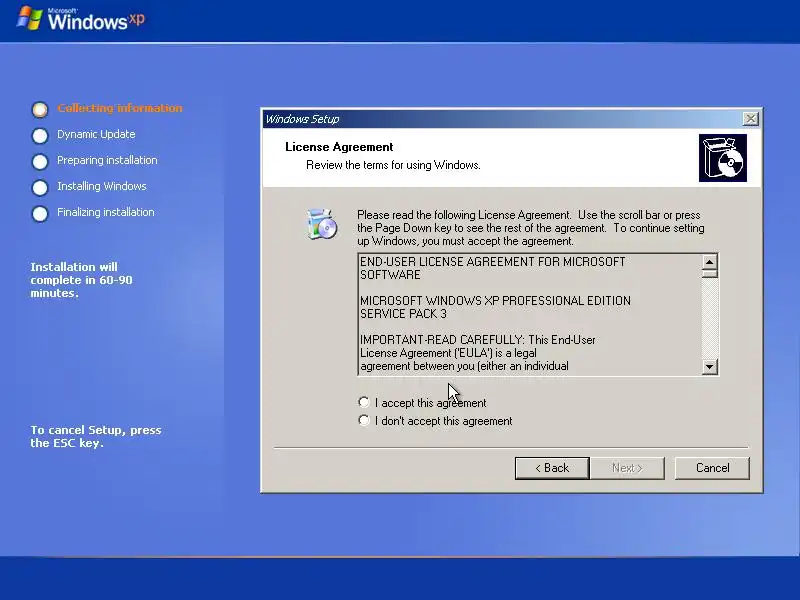Click the greyed Next button
Viewport: 800px width, 600px height.
tap(627, 468)
